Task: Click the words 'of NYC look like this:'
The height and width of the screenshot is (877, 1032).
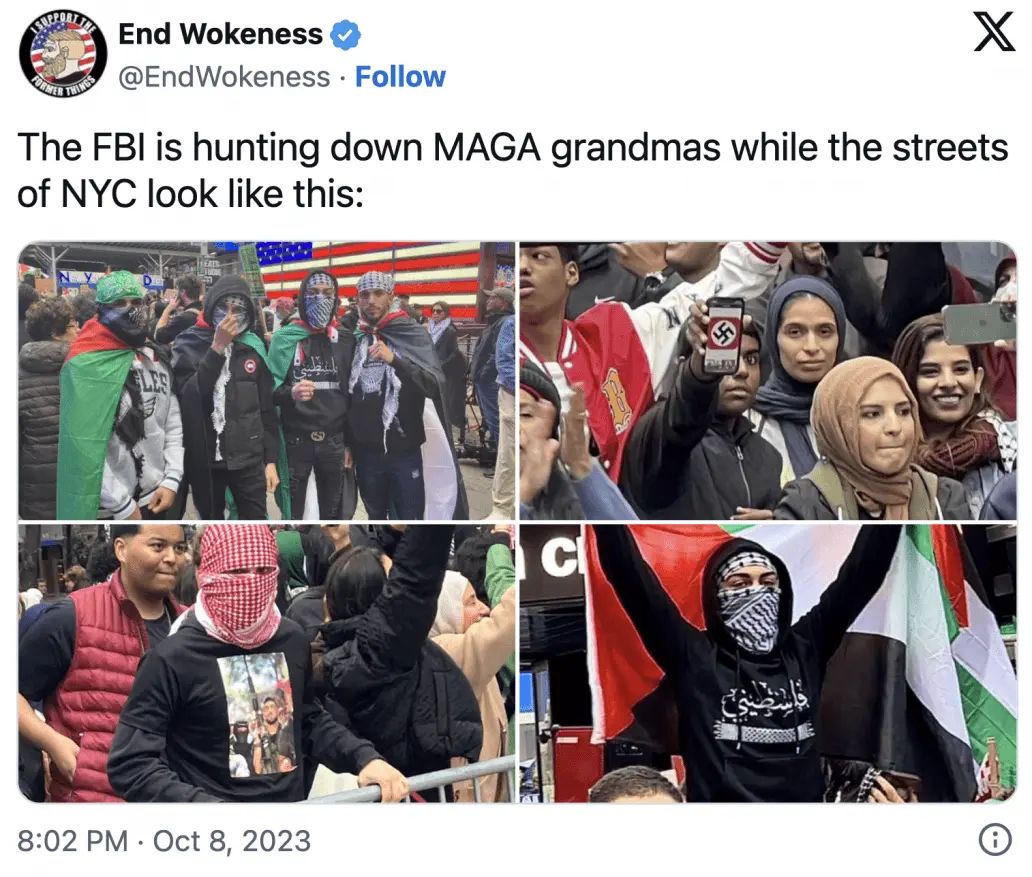Action: pos(190,194)
